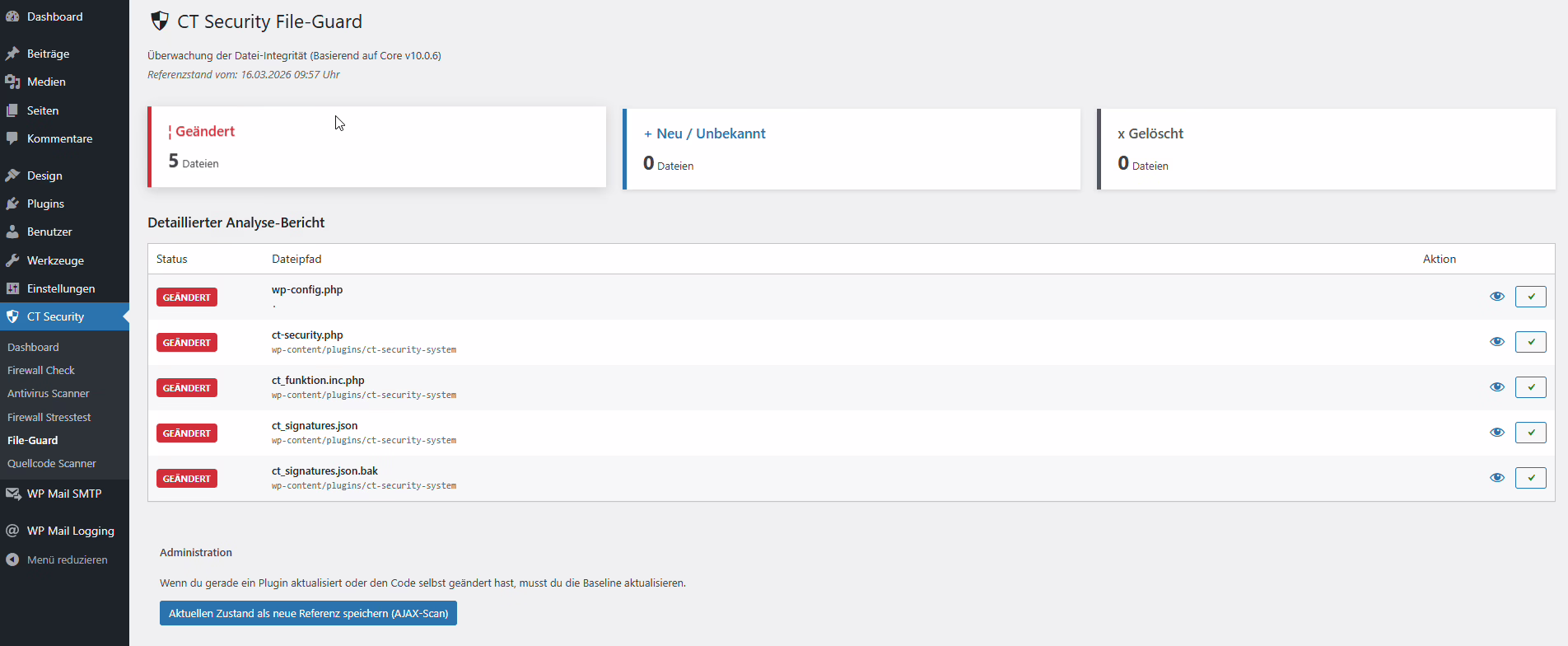Click the GEÄNDERT badge for ct_signatures.json.bak

tap(187, 479)
